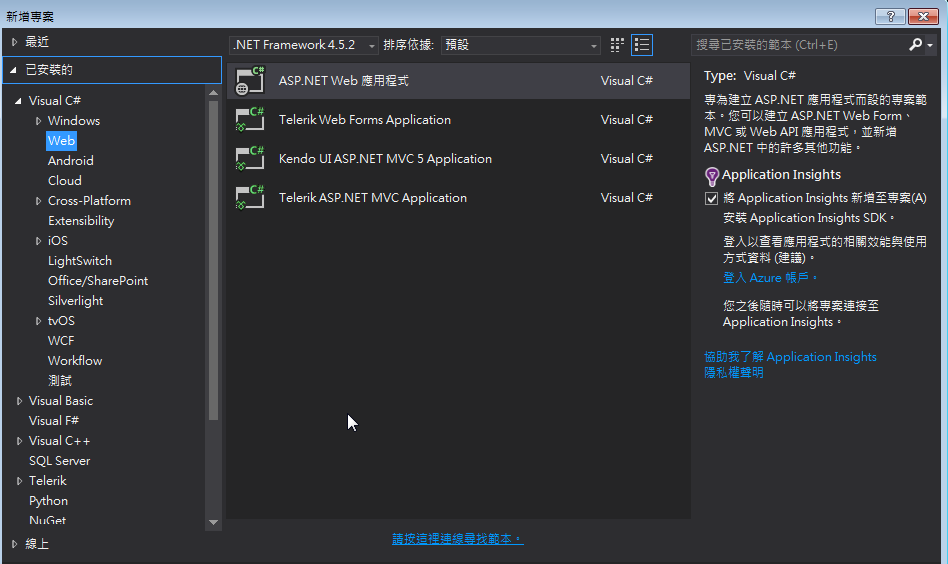The width and height of the screenshot is (948, 564).
Task: Select the Cloud category
Action: (65, 181)
